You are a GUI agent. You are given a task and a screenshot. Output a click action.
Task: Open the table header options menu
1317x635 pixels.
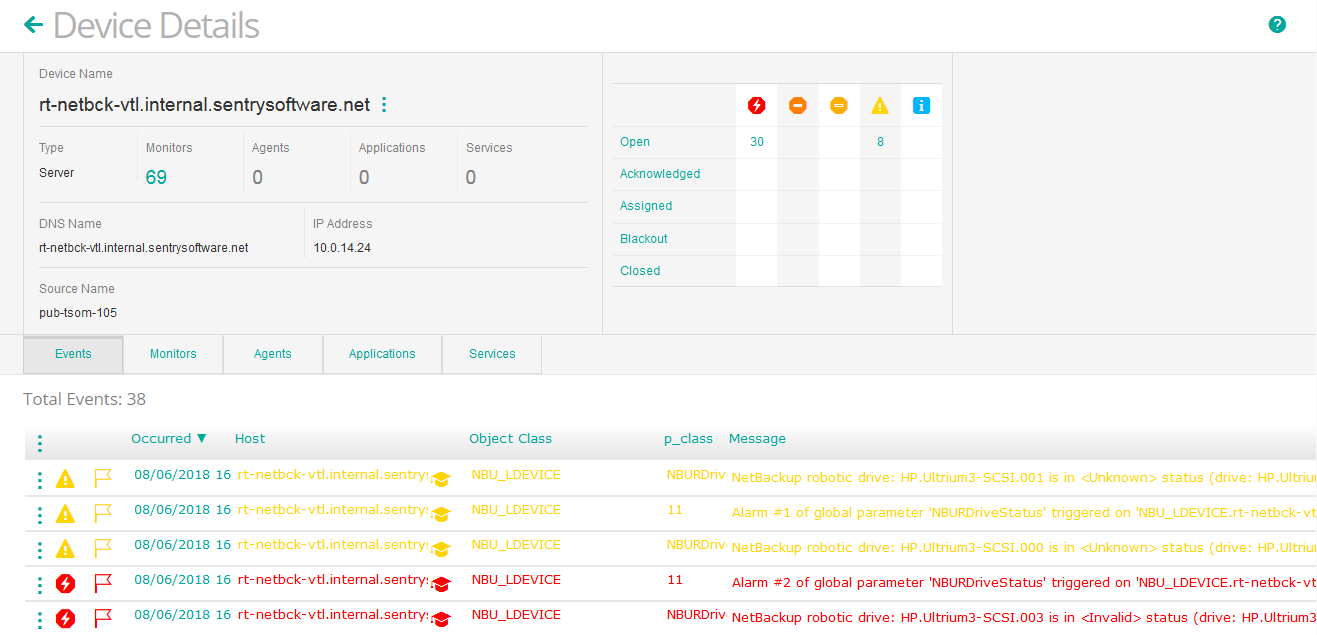tap(39, 442)
